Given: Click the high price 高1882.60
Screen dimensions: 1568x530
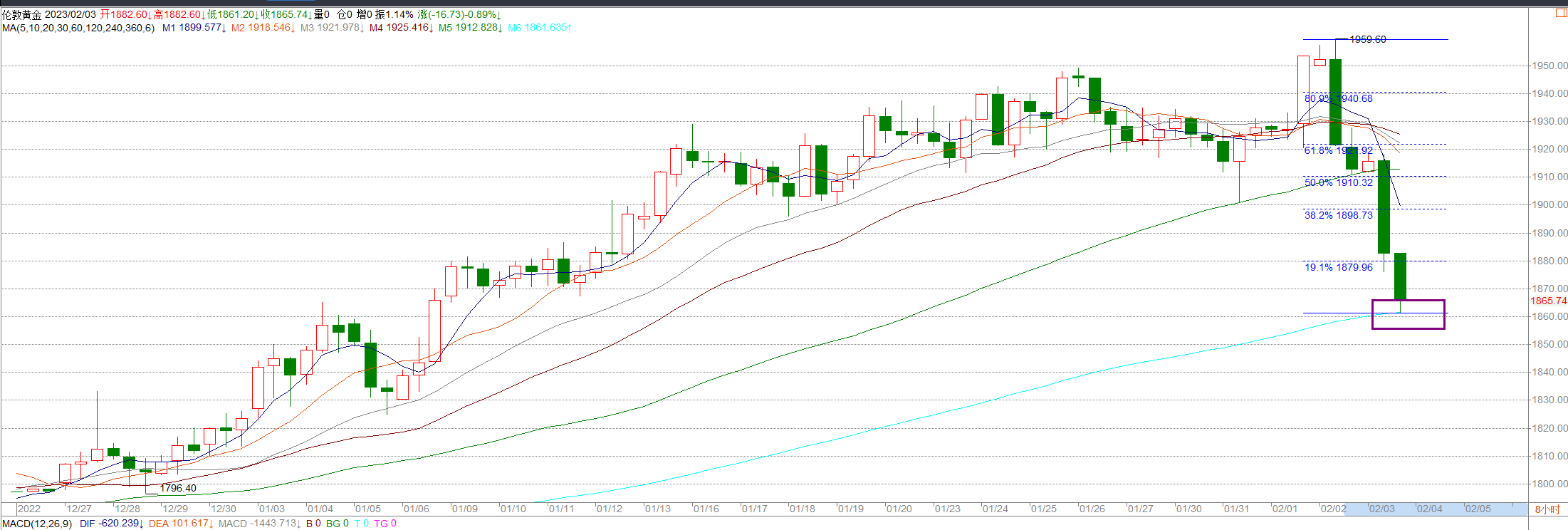Looking at the screenshot, I should 179,15.
